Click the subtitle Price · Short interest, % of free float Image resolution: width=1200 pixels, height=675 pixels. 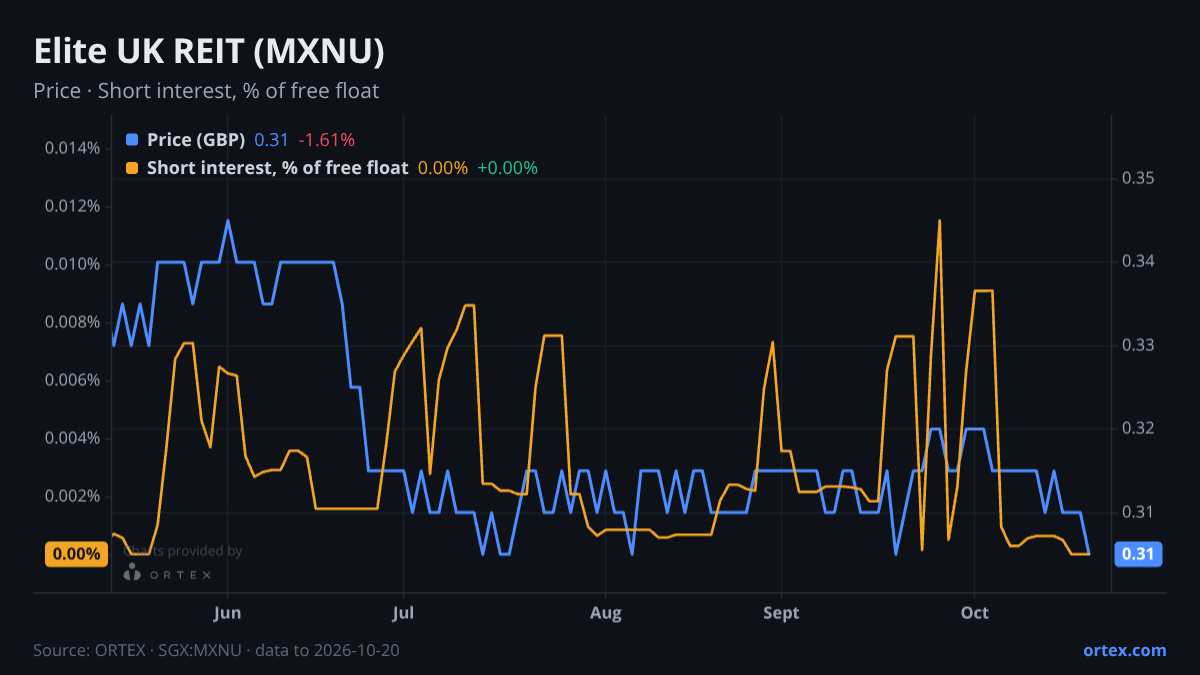tap(206, 91)
